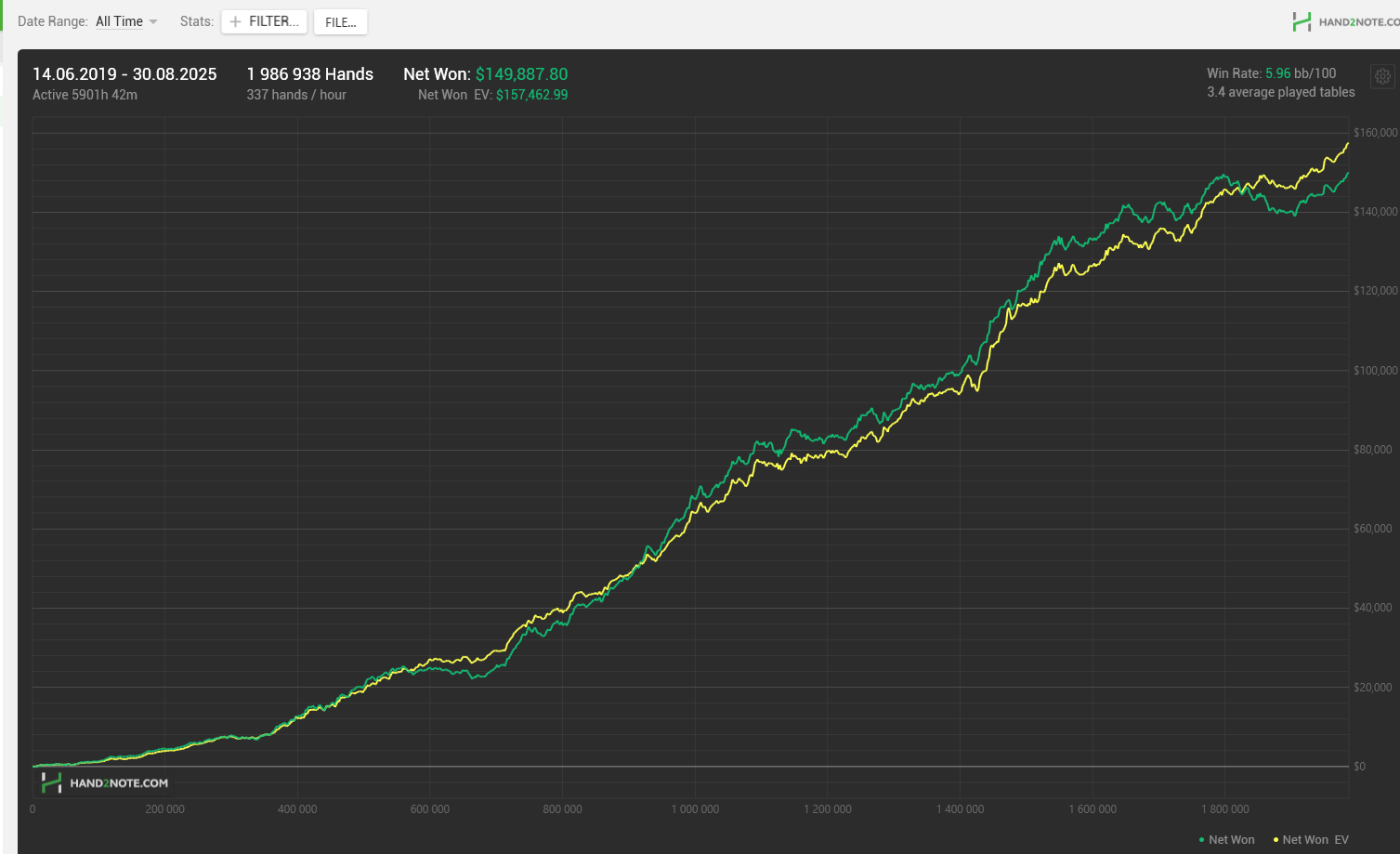Click the 1 986 938 Hands total
This screenshot has height=854, width=1400.
310,74
